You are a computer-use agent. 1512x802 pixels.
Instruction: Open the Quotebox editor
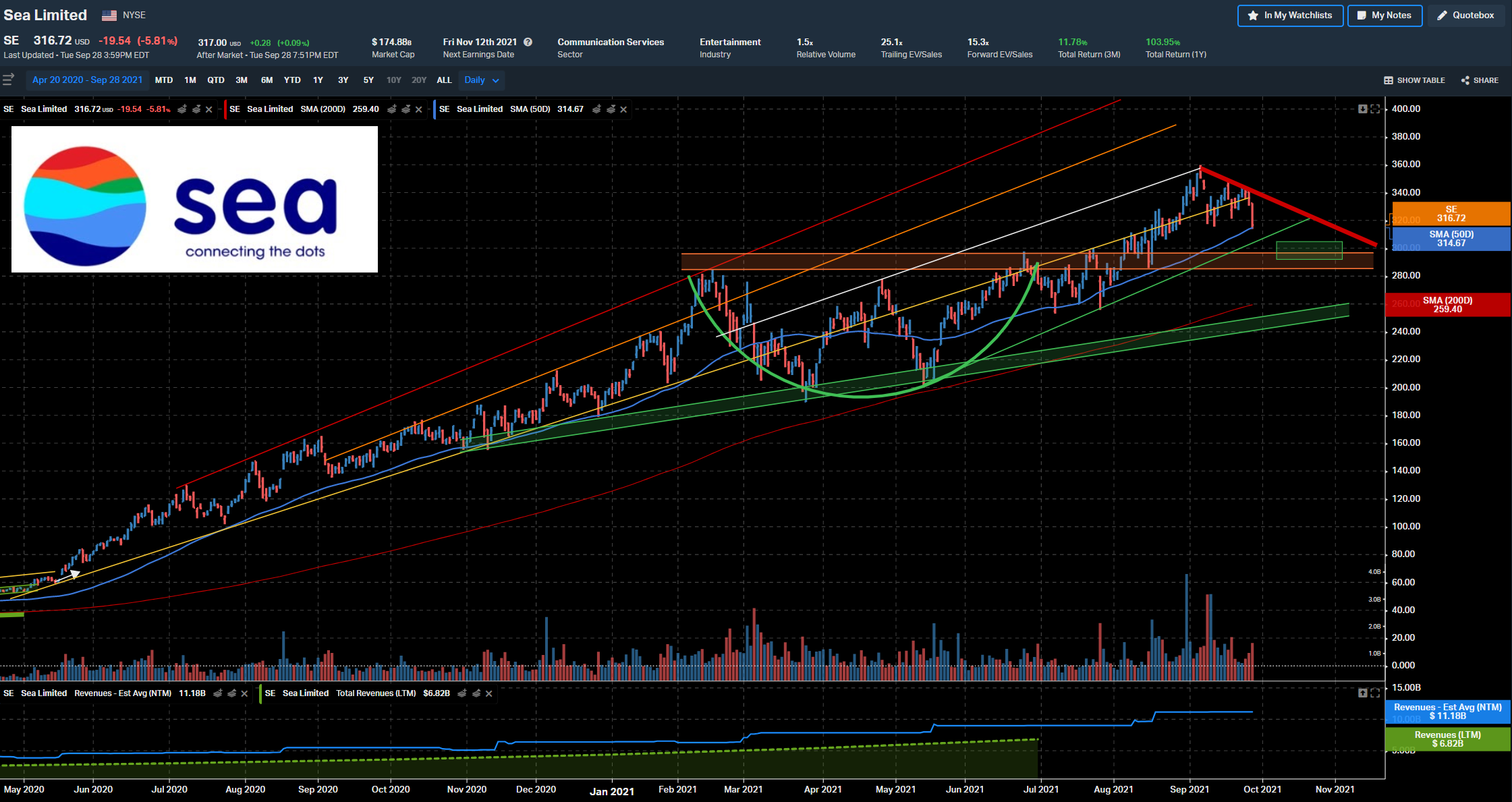[x=1465, y=16]
